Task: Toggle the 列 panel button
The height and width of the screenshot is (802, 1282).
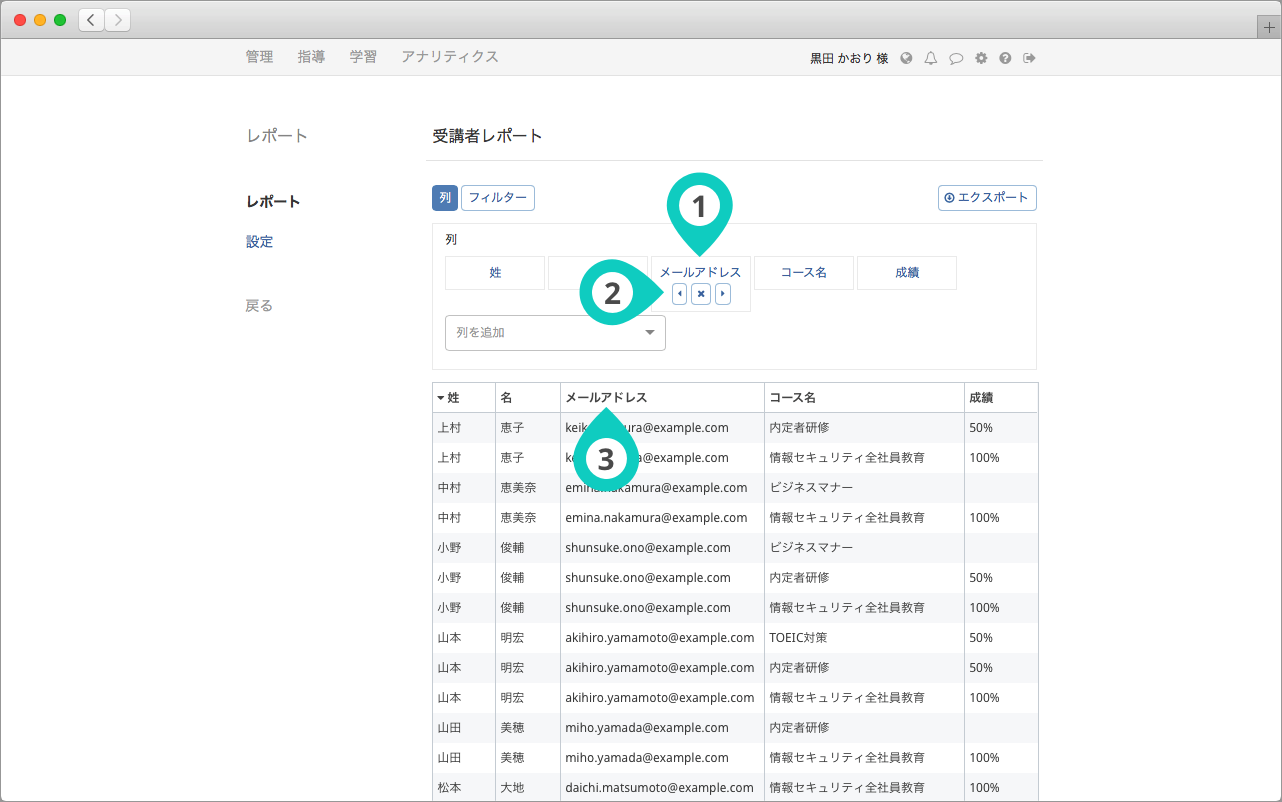Action: click(444, 198)
